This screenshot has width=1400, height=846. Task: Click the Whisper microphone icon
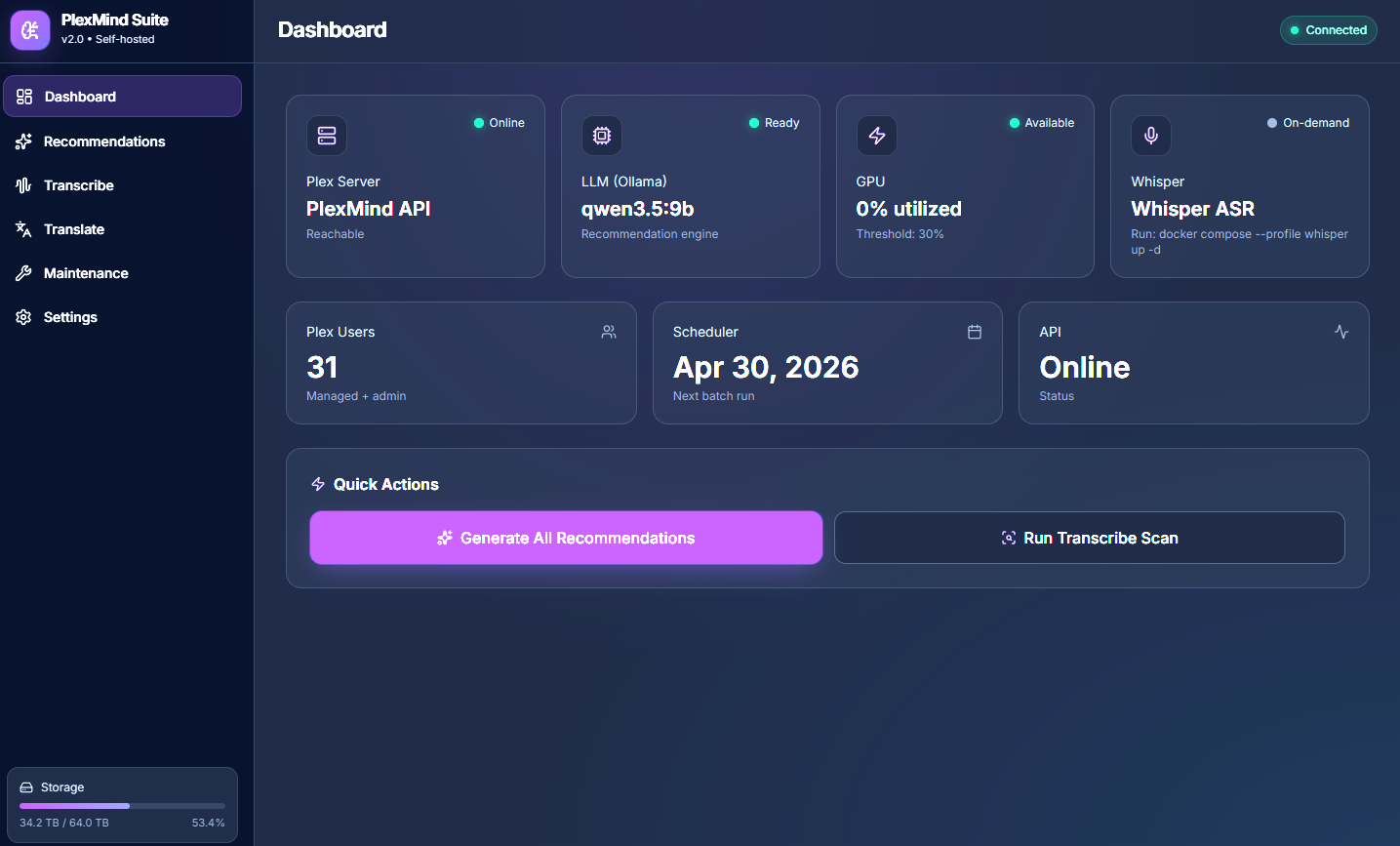pos(1151,136)
